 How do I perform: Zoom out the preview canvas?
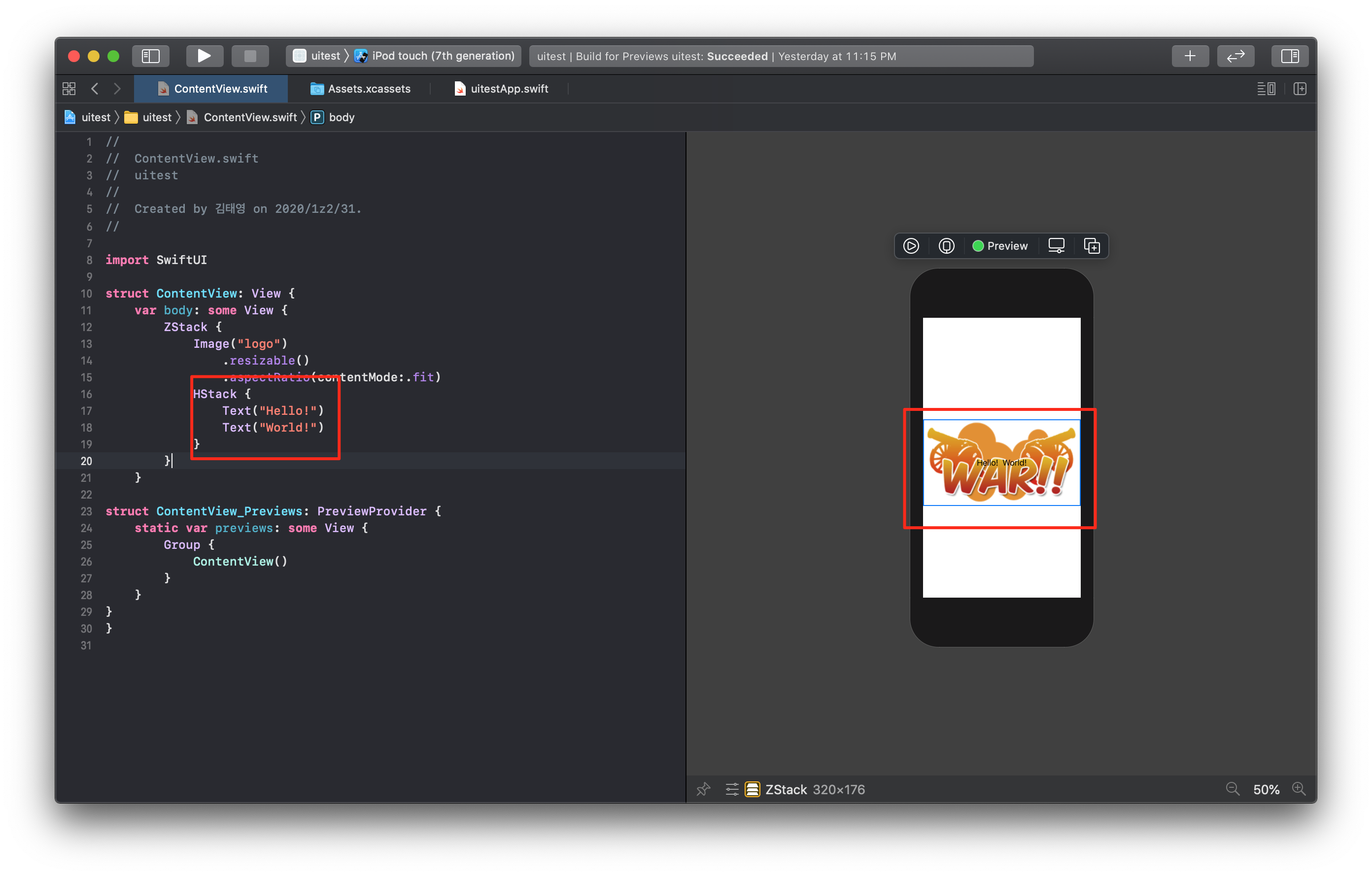(1233, 789)
